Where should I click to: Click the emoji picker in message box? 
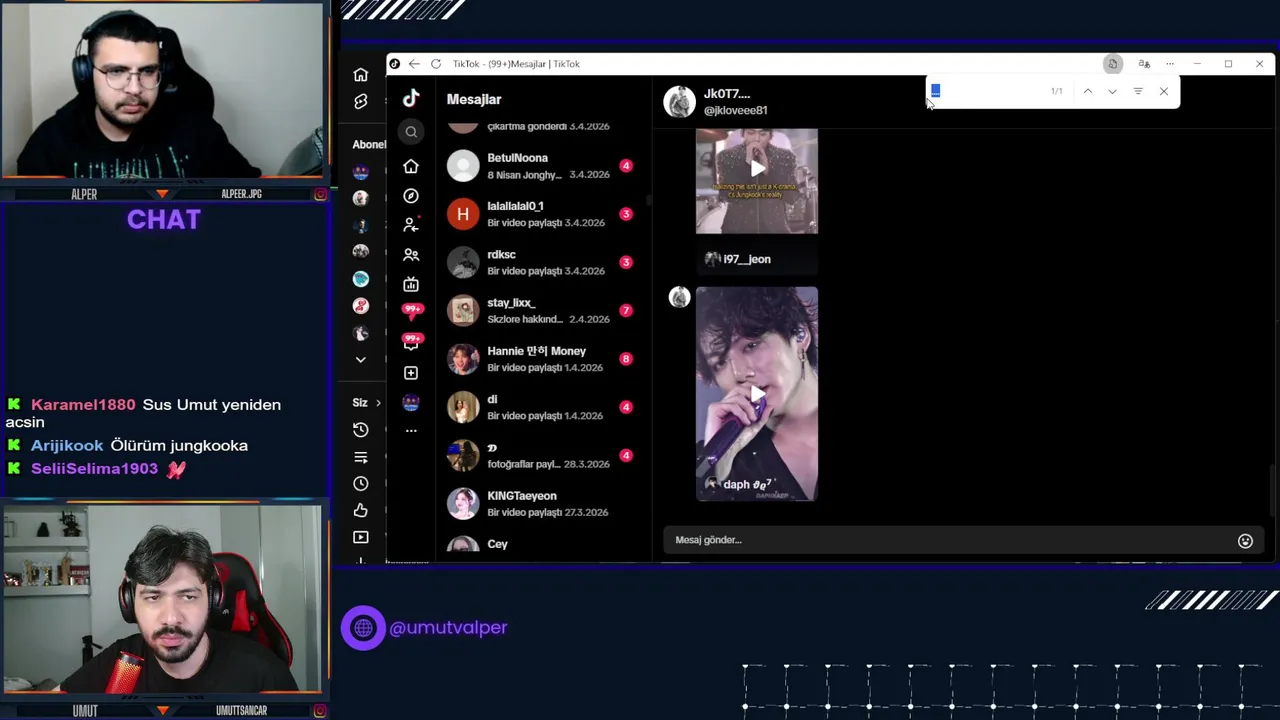pyautogui.click(x=1245, y=541)
